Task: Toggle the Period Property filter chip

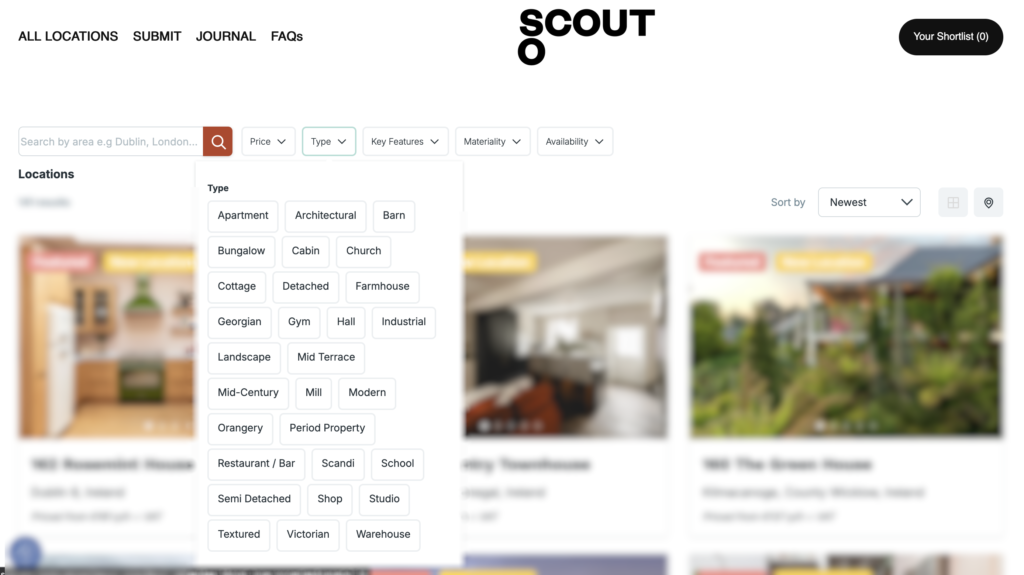Action: (327, 428)
